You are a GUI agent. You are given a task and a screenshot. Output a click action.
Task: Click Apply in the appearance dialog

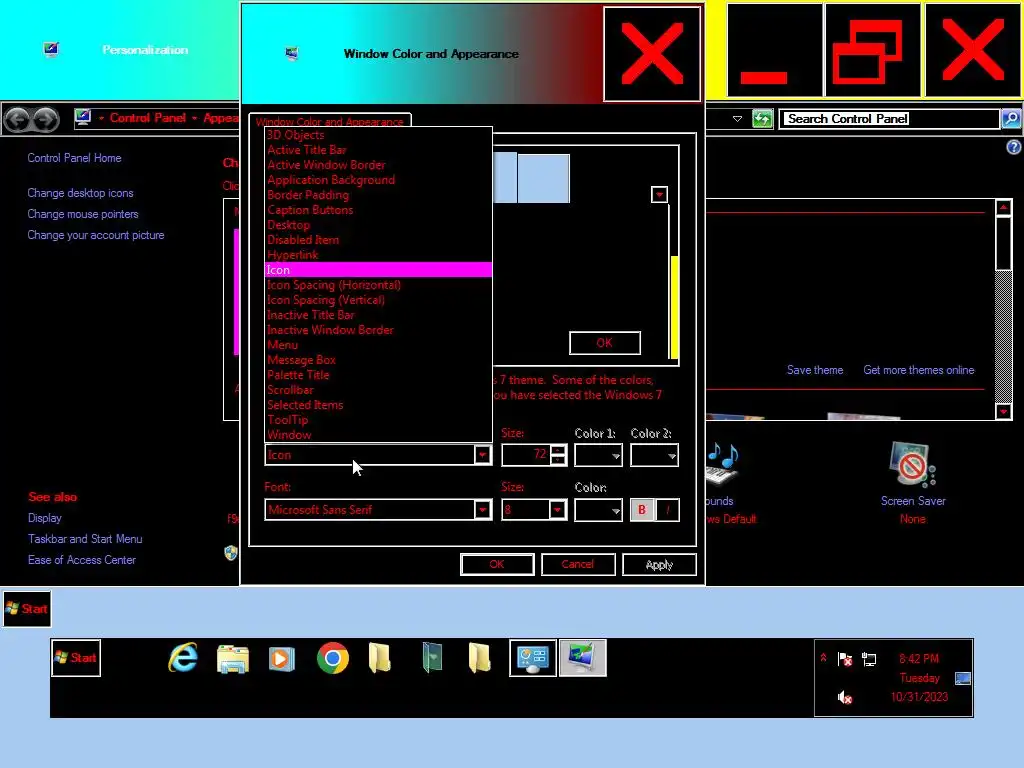(659, 564)
